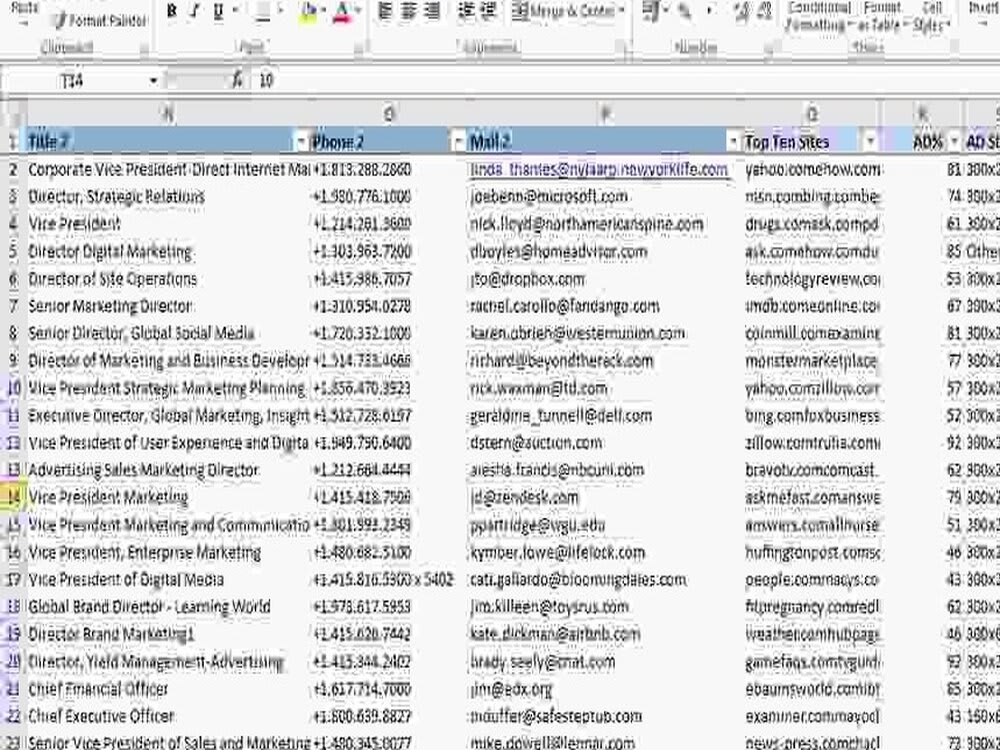Click Decrease Decimal
1000x750 pixels.
click(x=765, y=11)
